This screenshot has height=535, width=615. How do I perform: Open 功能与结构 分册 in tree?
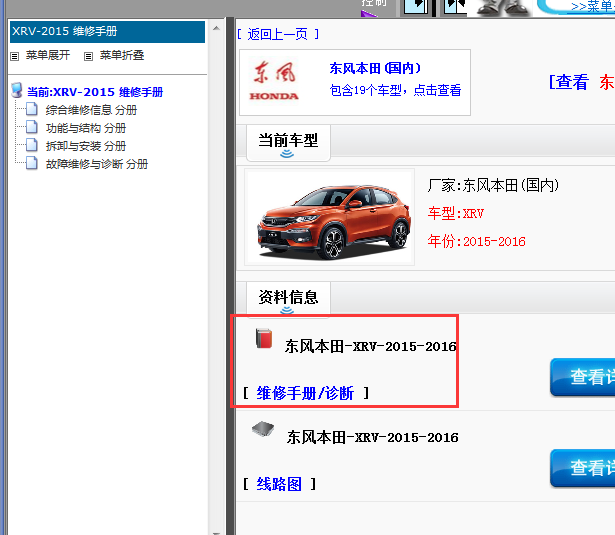click(86, 128)
